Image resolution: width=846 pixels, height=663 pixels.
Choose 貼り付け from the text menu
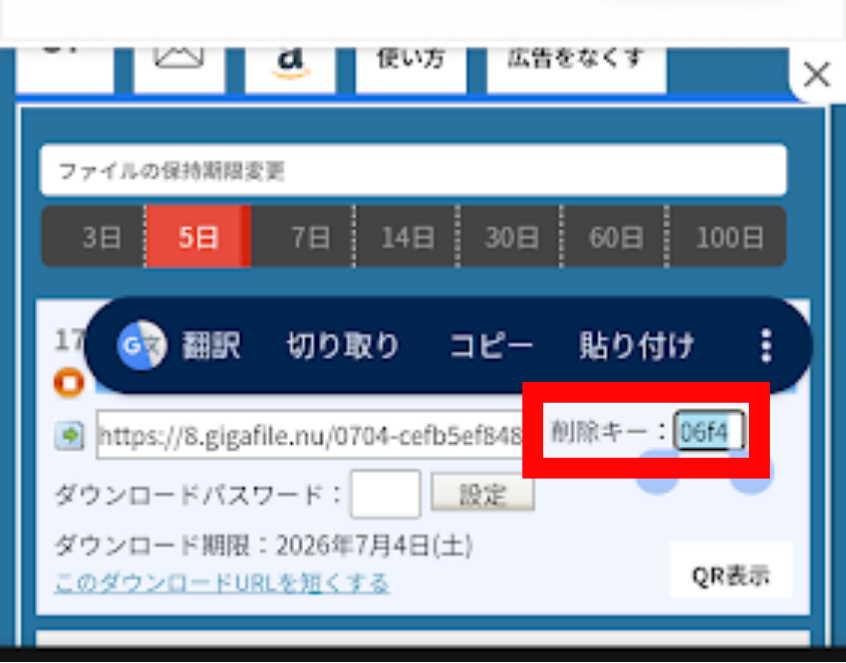point(637,346)
